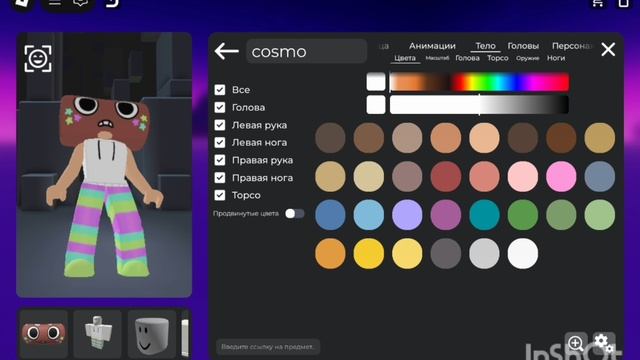Select the hot pink color swatch
The image size is (640, 360).
click(x=561, y=176)
